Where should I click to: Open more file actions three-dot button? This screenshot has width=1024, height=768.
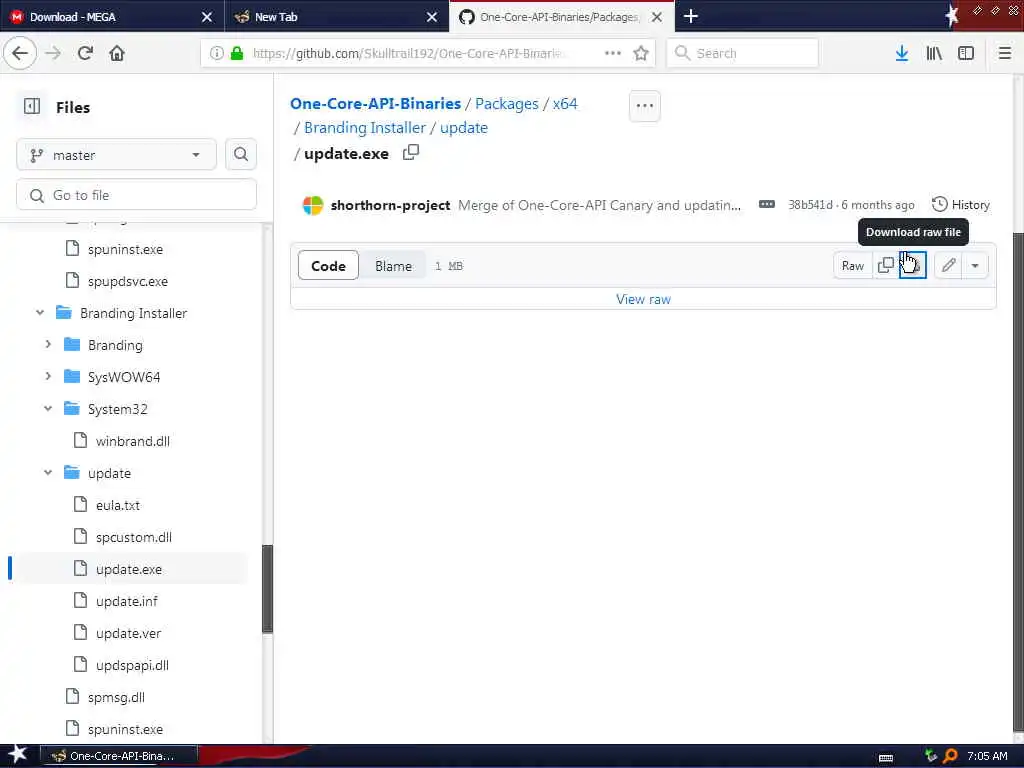[x=645, y=106]
